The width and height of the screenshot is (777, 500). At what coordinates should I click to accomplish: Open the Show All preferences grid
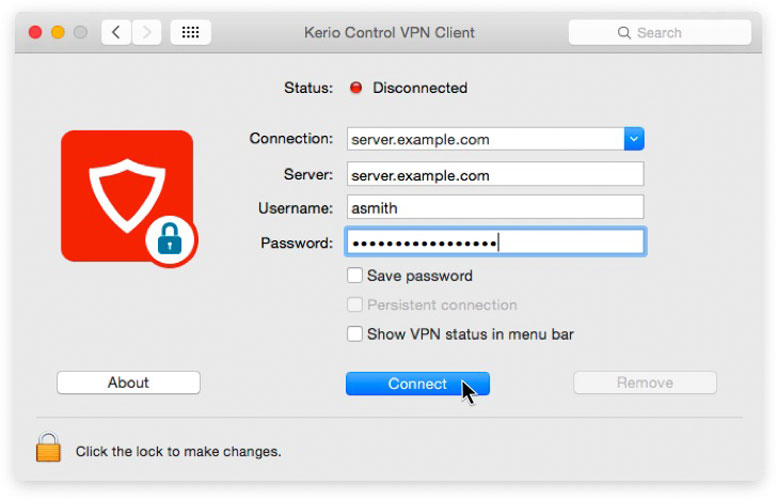click(x=190, y=32)
